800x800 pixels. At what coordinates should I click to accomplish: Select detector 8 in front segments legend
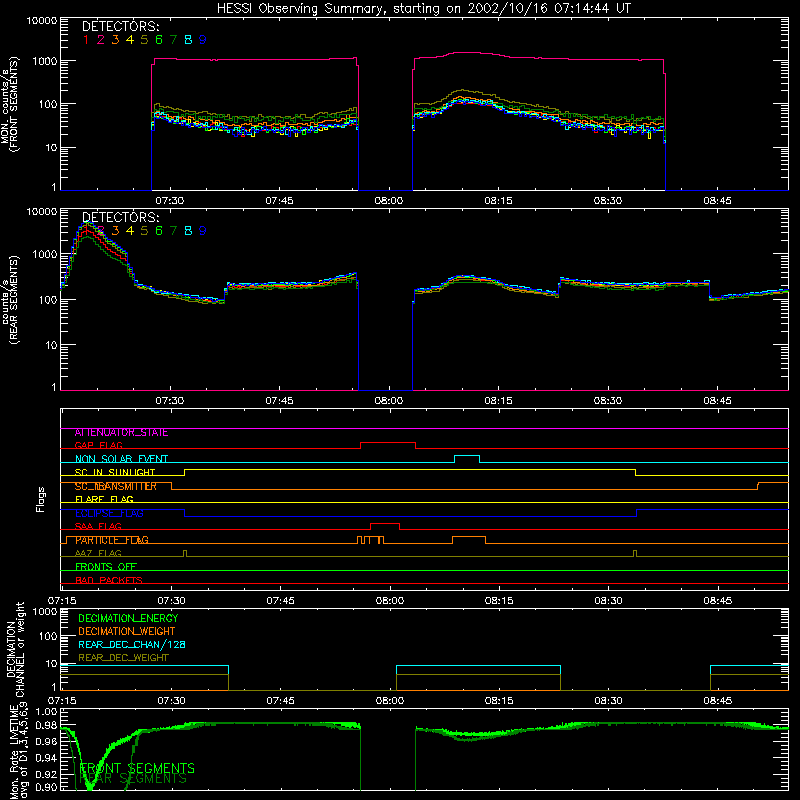pos(188,39)
